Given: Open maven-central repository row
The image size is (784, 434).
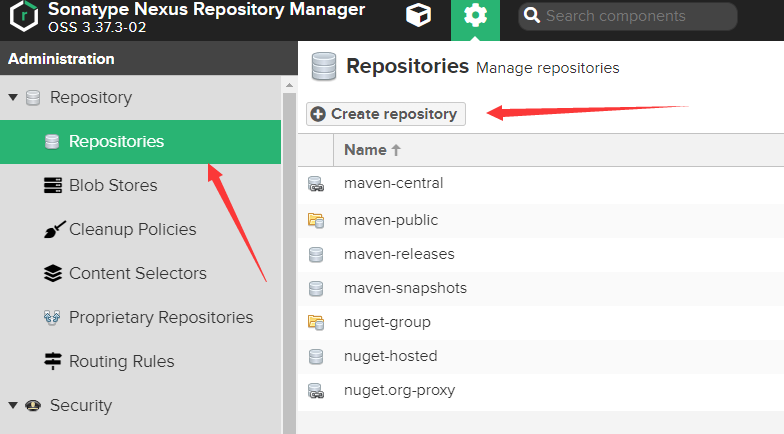Looking at the screenshot, I should click(541, 184).
